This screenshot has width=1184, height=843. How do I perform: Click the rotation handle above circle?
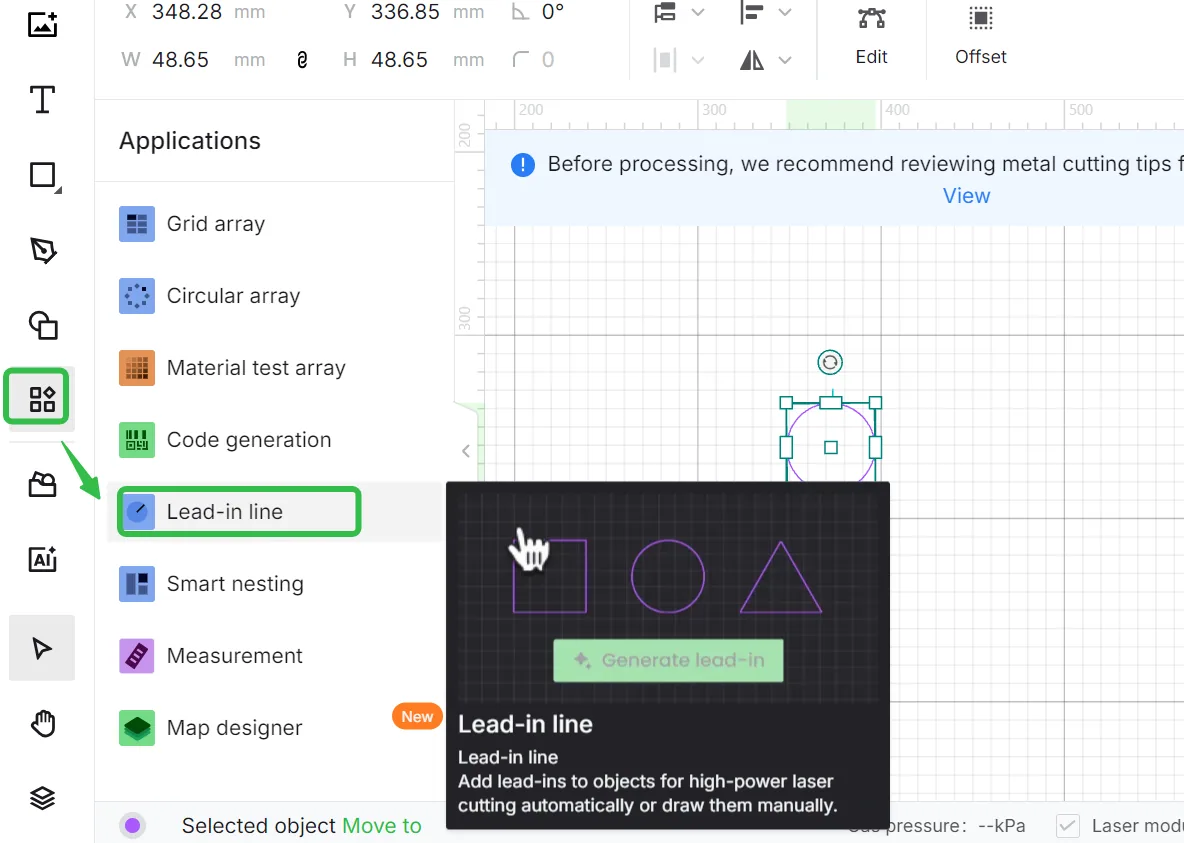pos(830,363)
